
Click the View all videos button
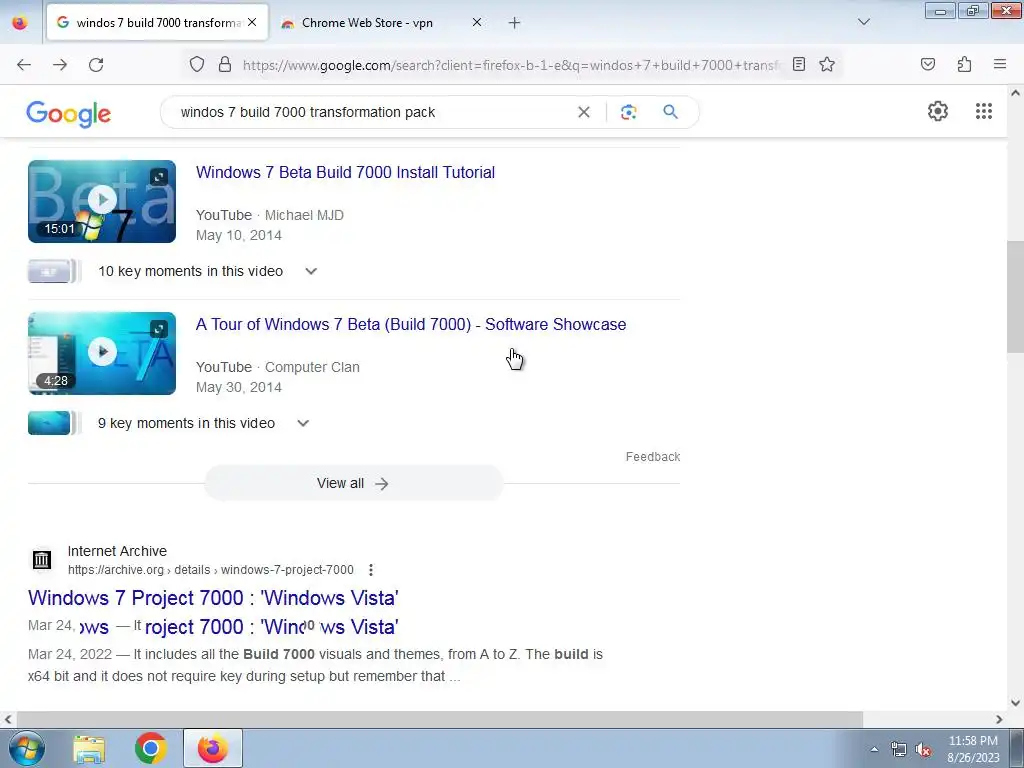click(353, 483)
